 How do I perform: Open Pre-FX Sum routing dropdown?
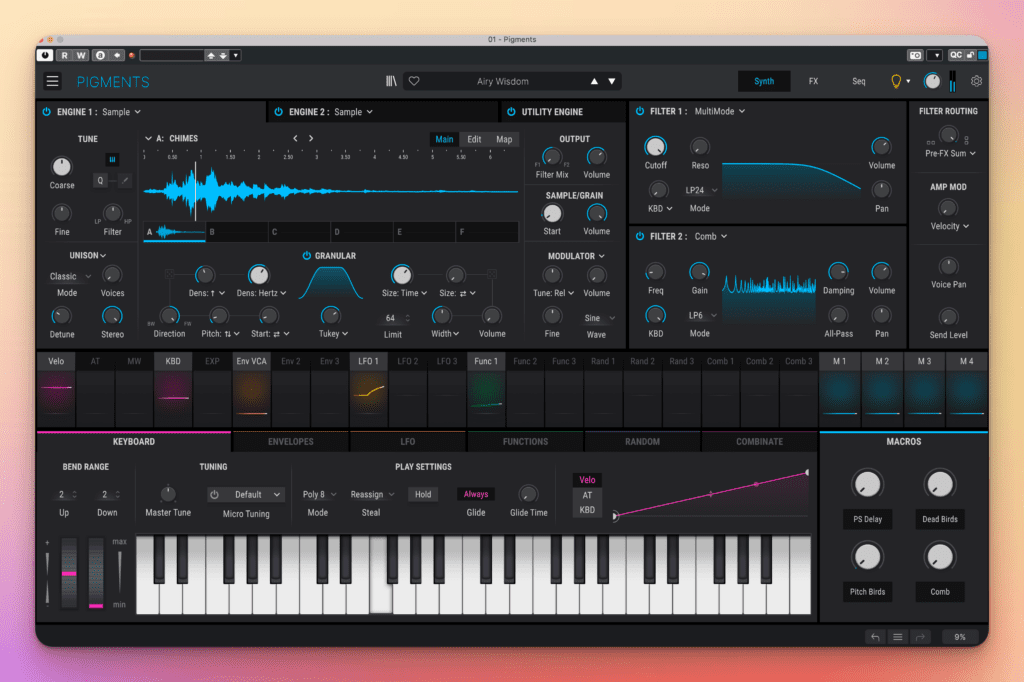950,154
